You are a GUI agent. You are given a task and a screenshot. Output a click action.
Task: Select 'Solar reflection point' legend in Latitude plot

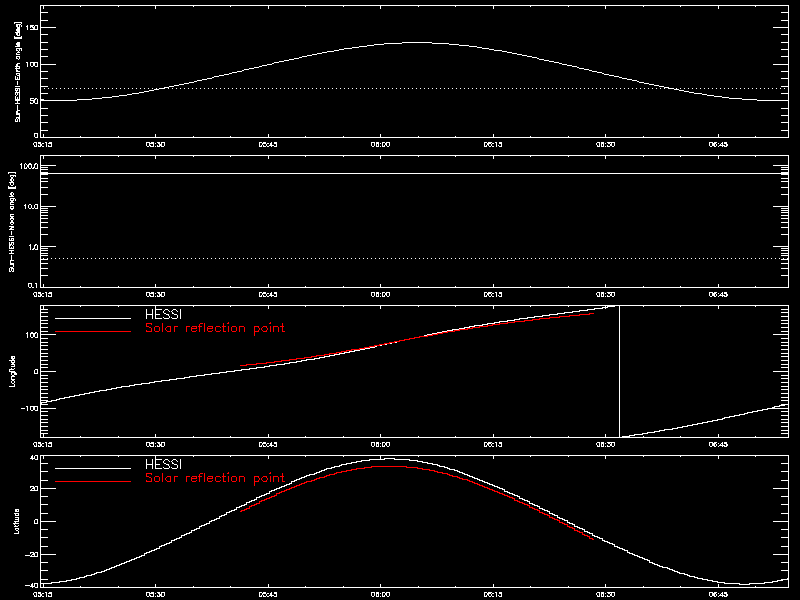[x=215, y=478]
